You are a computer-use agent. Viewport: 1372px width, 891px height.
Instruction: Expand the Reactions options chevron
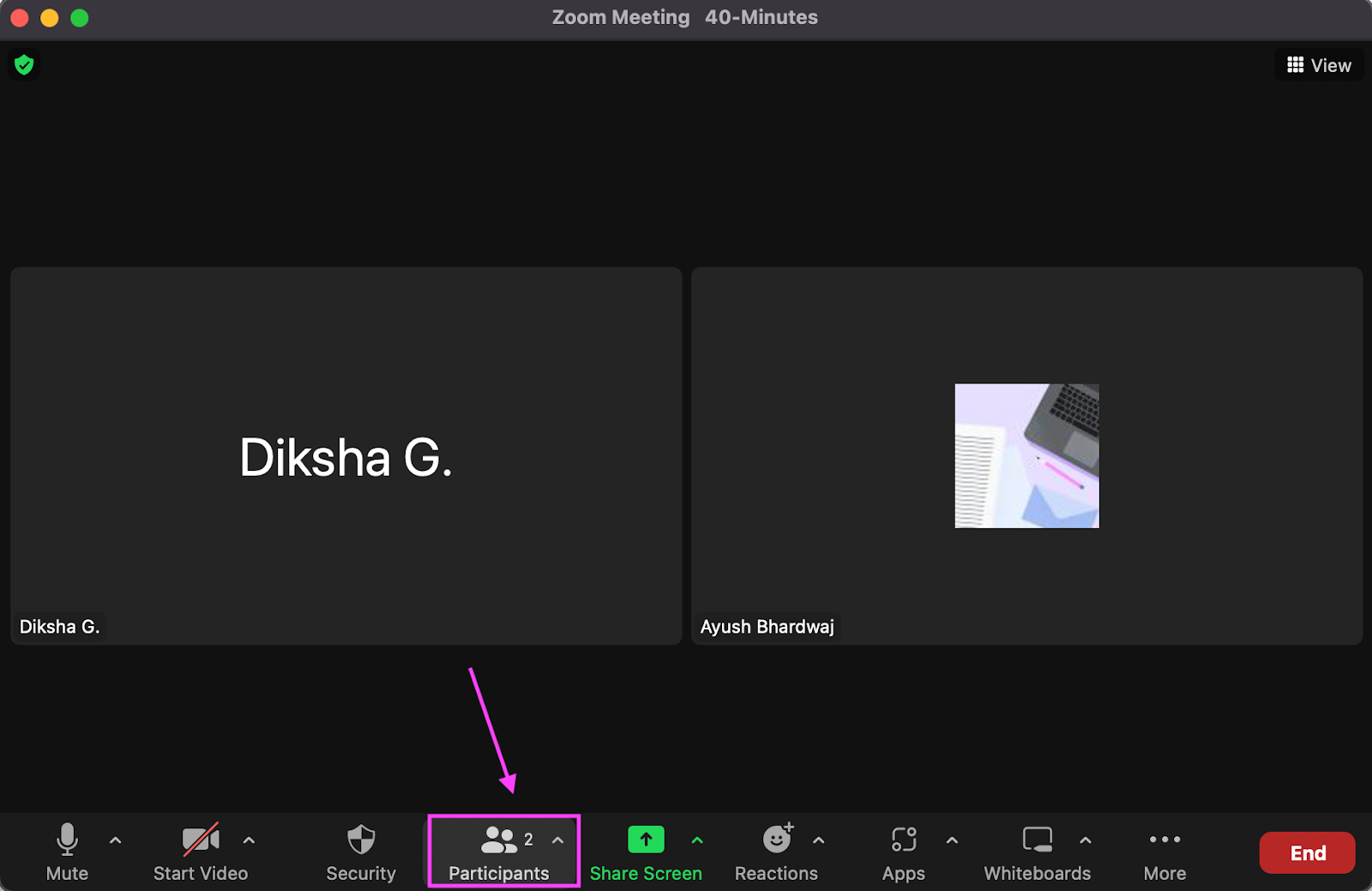tap(819, 840)
